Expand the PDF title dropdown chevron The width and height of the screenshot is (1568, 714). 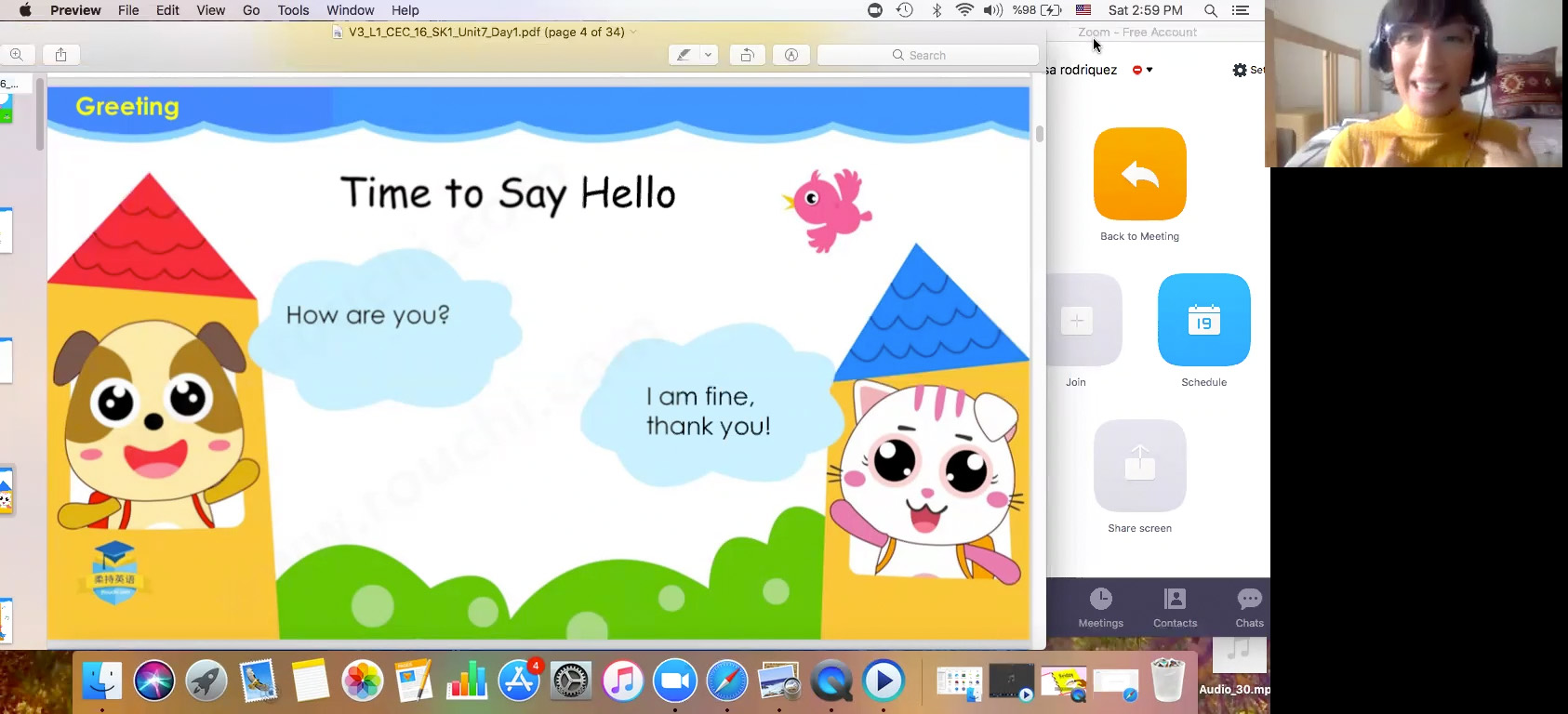click(x=634, y=32)
